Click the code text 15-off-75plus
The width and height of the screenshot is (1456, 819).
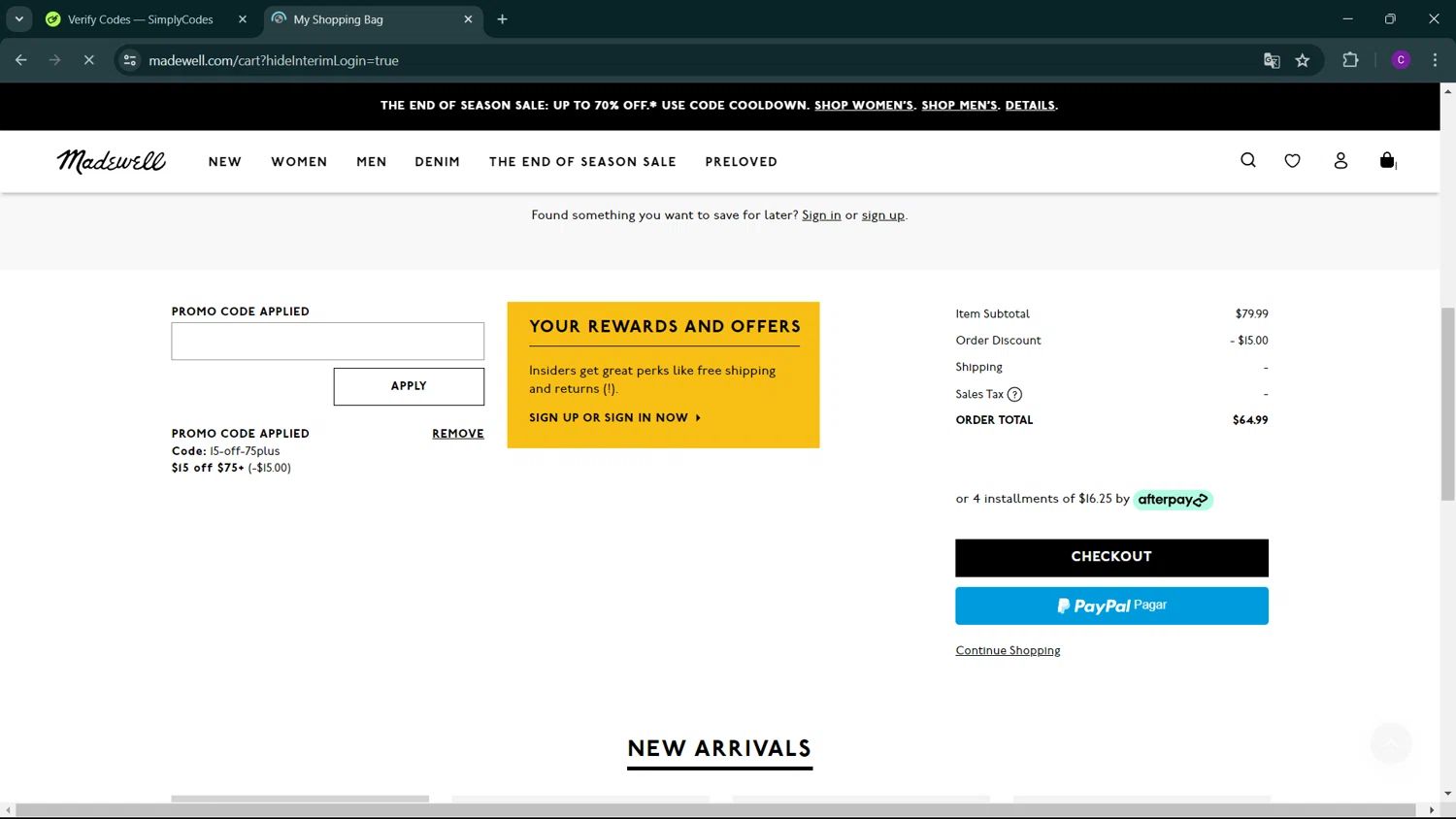245,451
